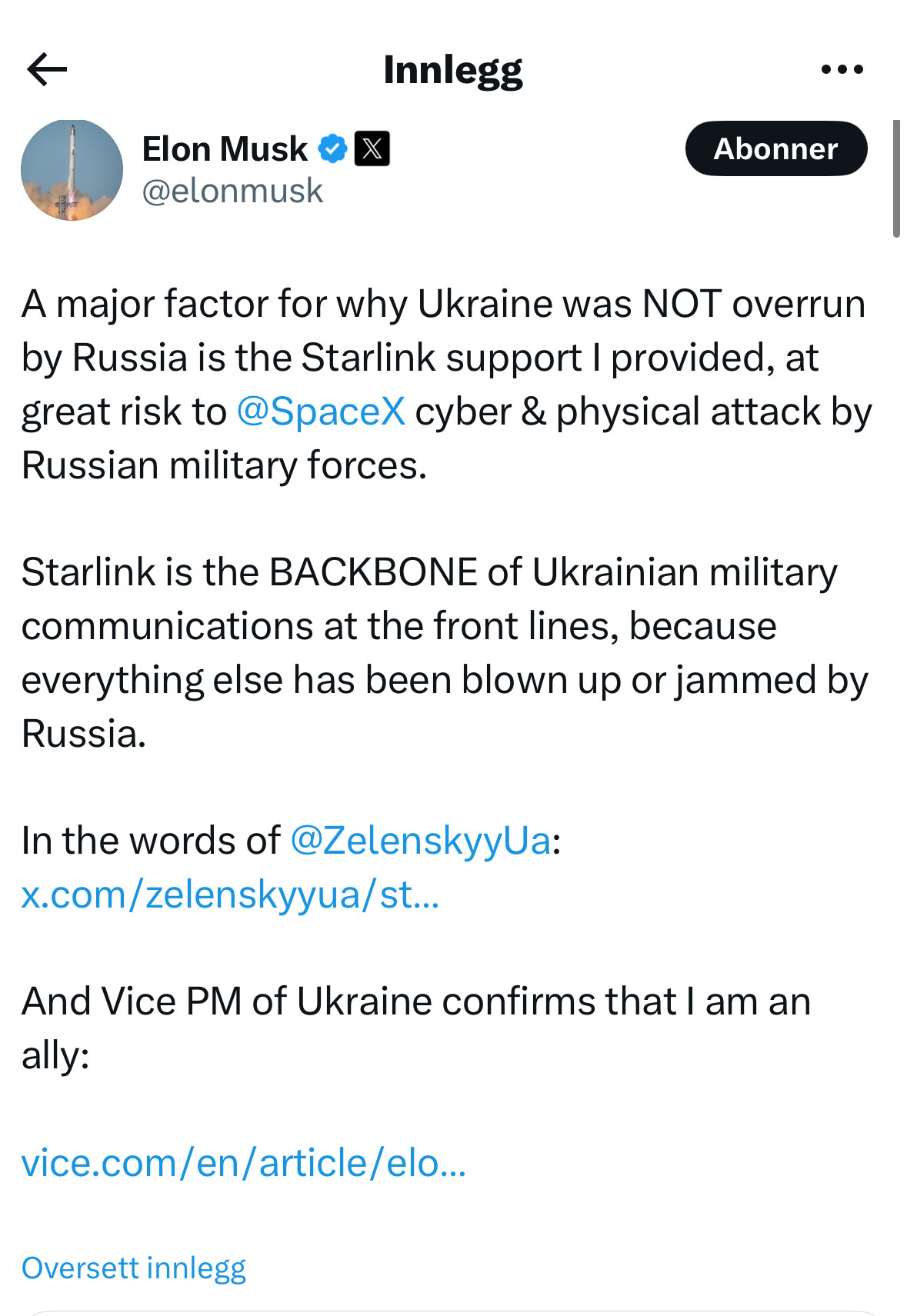
Task: Click the blue verified checkmark badge
Action: (x=332, y=148)
